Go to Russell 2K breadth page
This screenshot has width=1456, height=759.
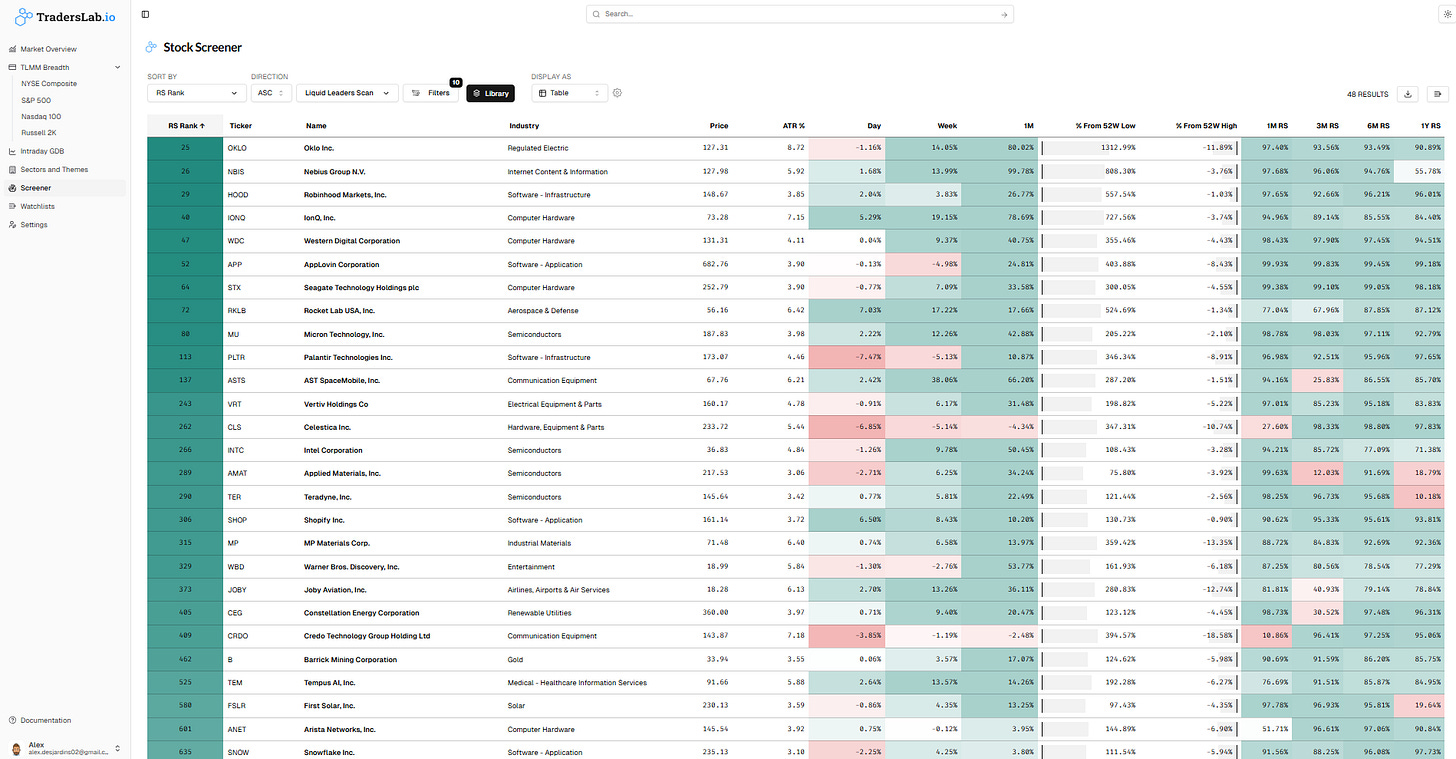[38, 132]
